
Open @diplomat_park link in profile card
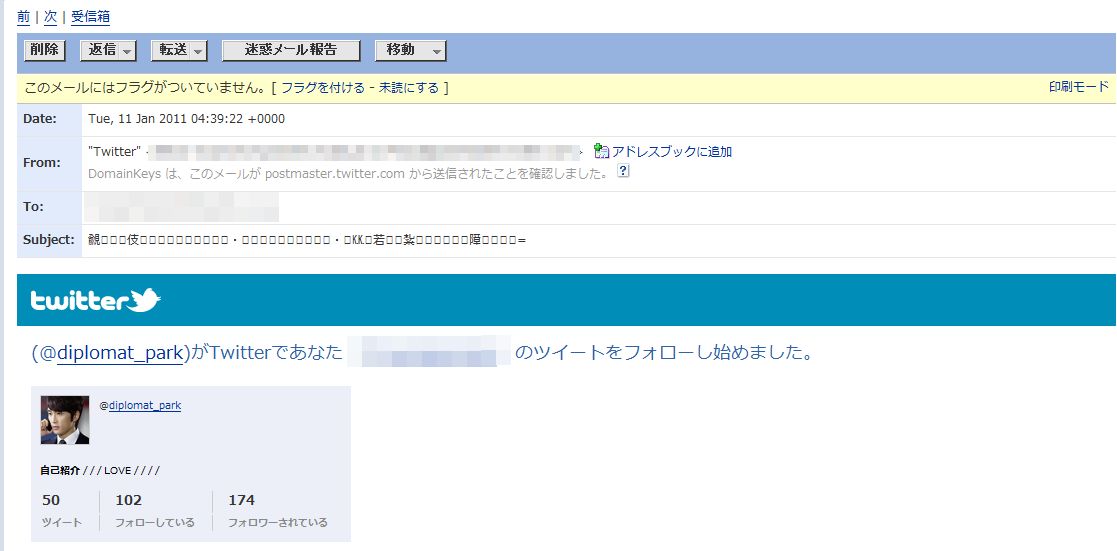click(145, 406)
